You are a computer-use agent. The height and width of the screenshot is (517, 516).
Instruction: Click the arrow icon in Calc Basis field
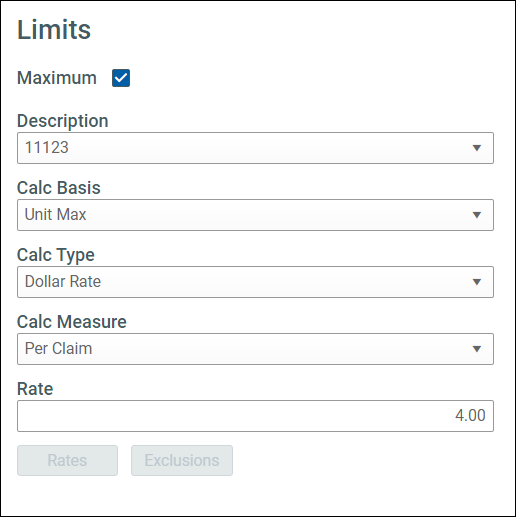tap(477, 215)
